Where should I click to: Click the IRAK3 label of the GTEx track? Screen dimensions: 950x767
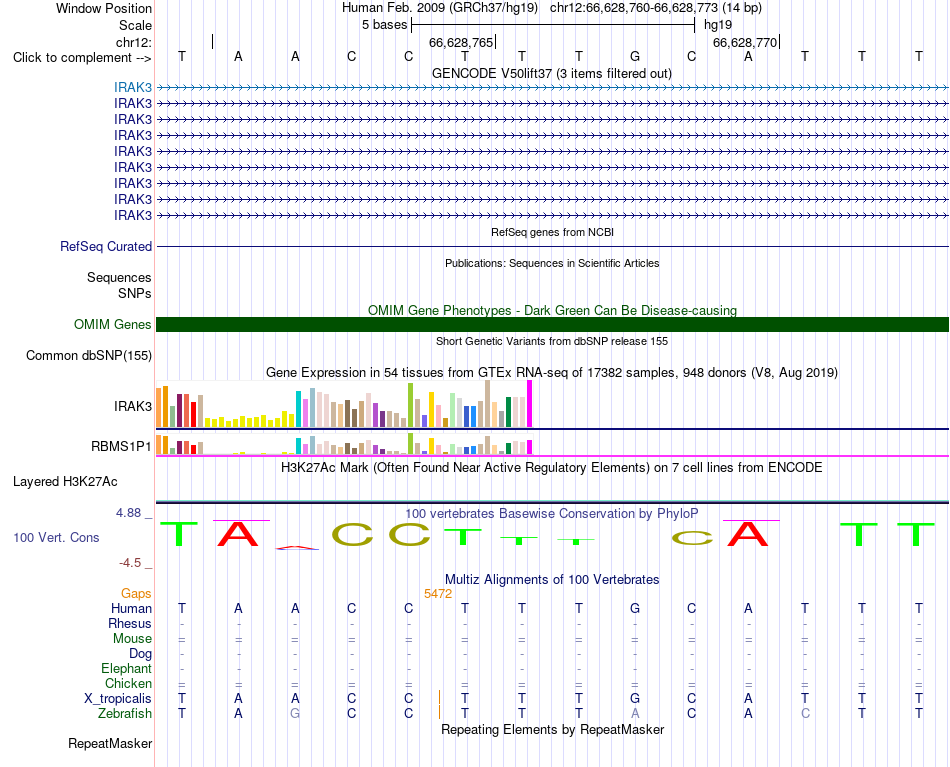tap(133, 406)
